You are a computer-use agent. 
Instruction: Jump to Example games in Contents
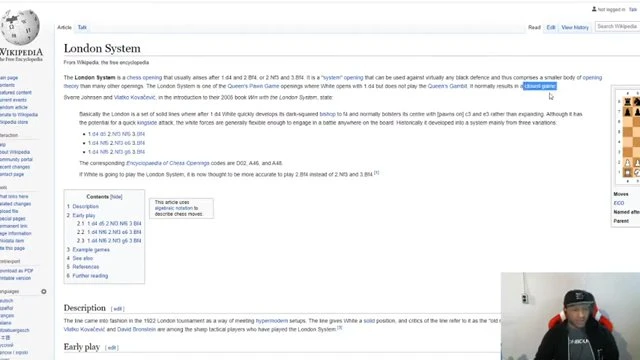point(91,250)
